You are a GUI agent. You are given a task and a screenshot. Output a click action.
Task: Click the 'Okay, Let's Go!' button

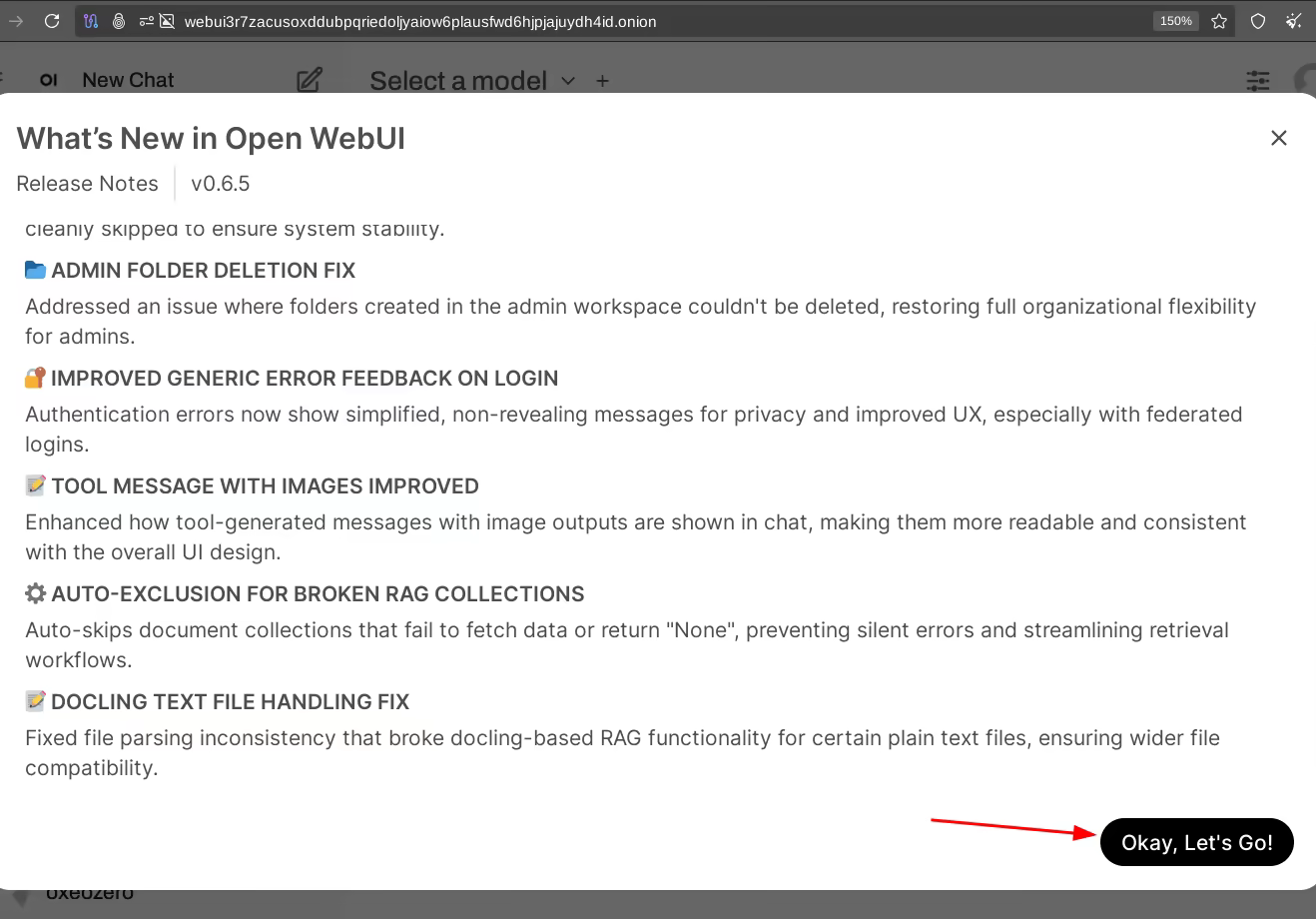coord(1196,842)
